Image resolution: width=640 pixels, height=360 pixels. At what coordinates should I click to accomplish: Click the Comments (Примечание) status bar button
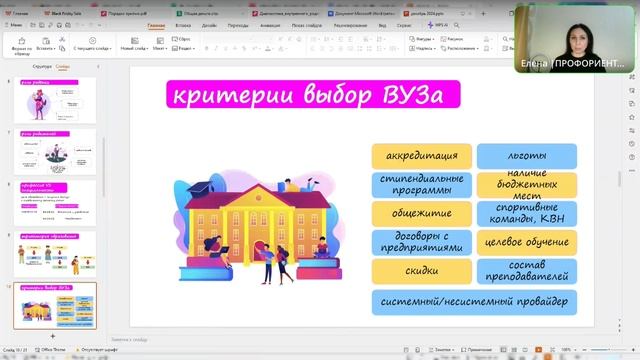476,350
